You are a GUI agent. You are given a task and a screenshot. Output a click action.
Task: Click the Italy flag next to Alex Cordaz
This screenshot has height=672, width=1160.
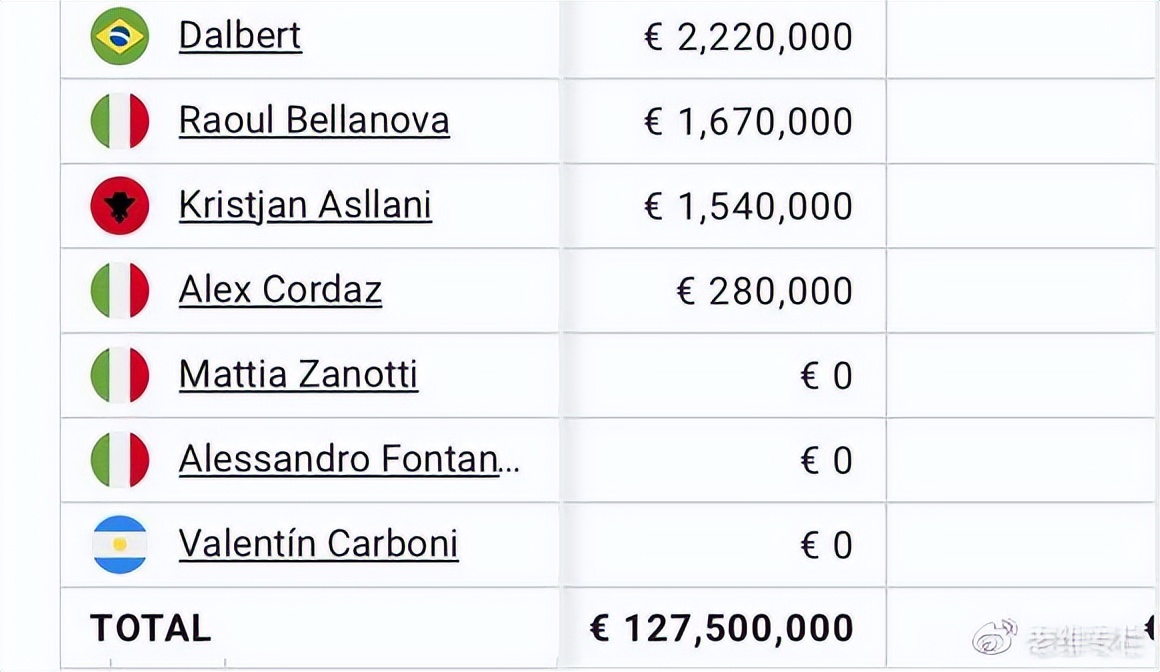point(120,291)
